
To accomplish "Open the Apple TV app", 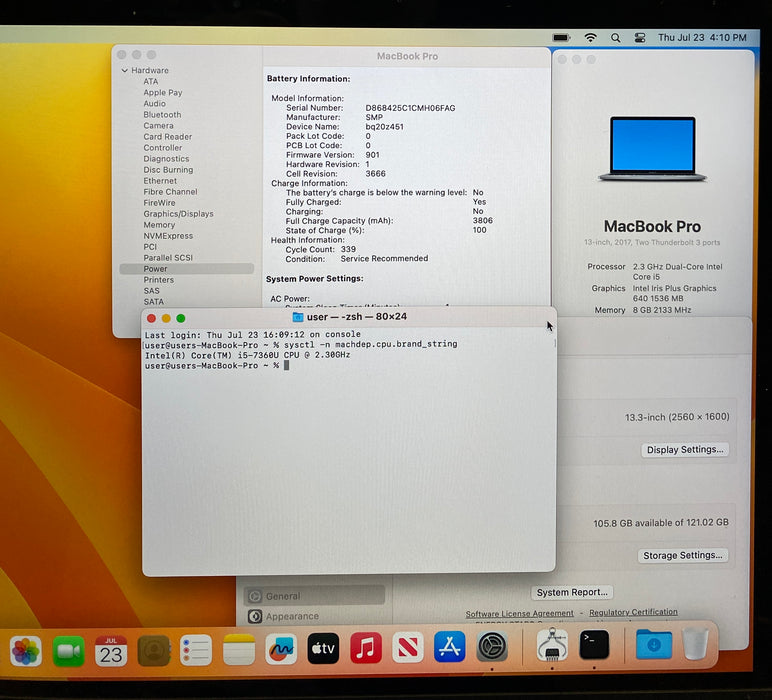I will (x=323, y=648).
